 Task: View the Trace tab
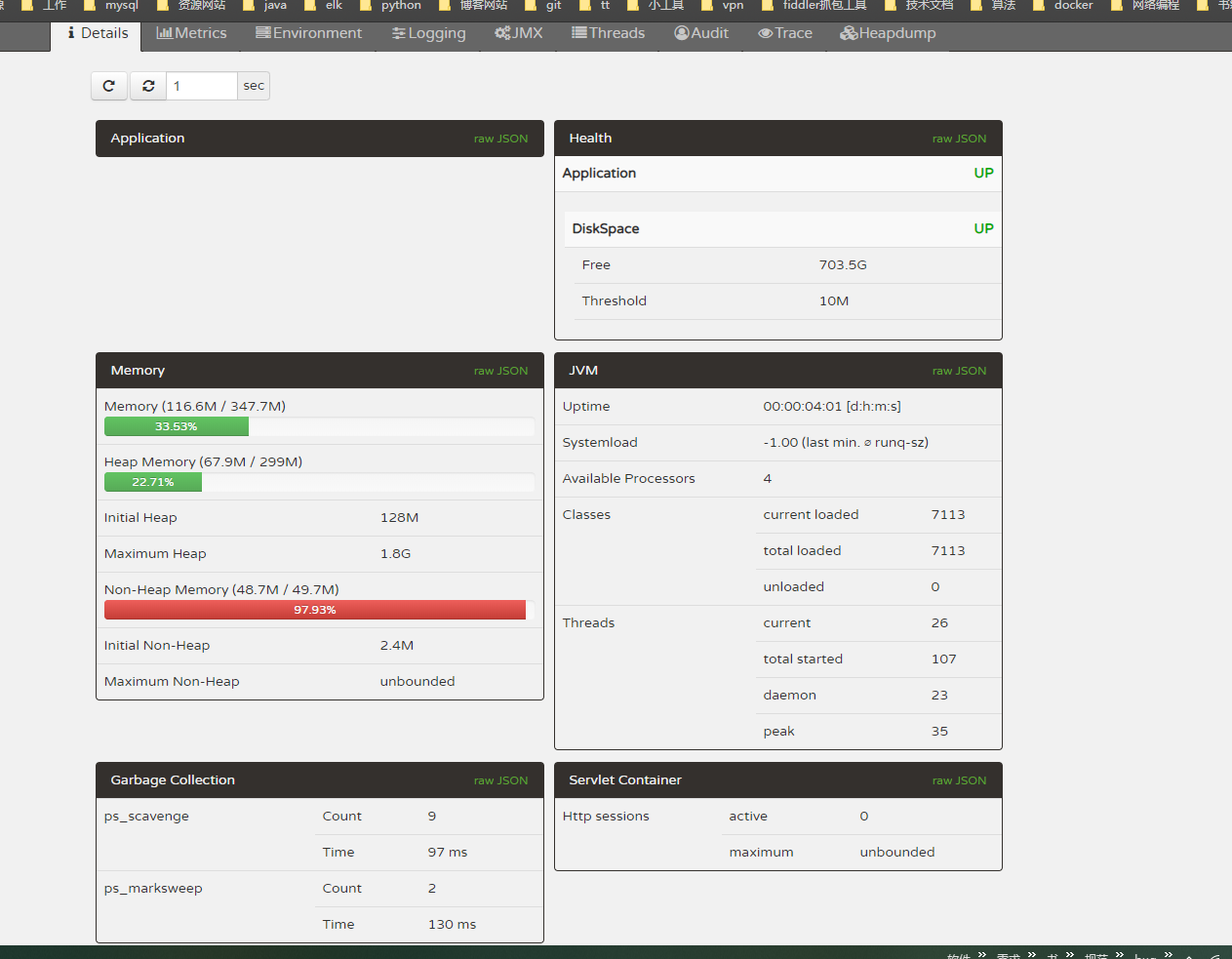[785, 33]
